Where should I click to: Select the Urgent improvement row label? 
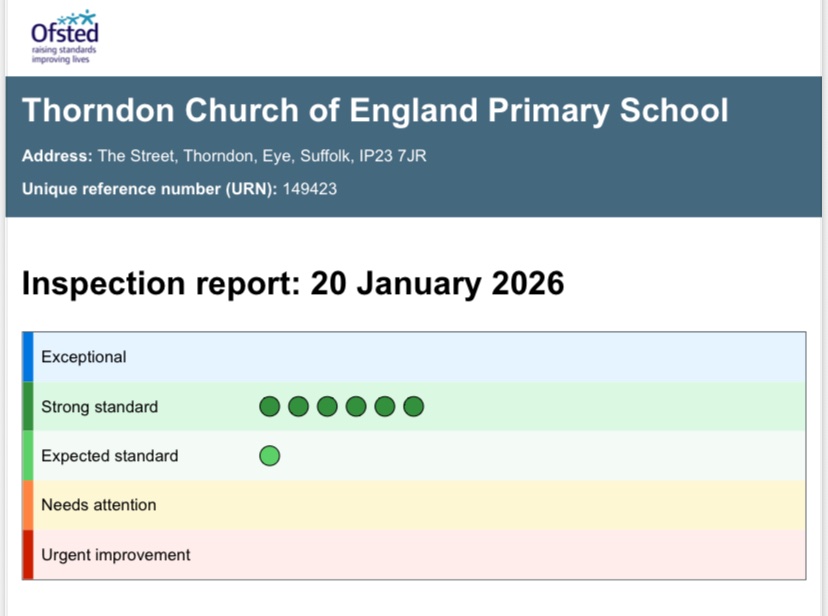coord(115,555)
